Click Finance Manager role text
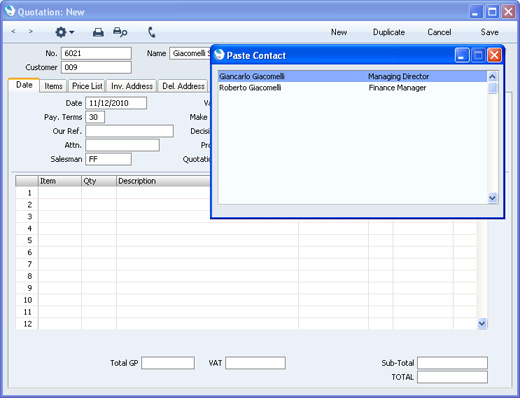520x398 pixels. point(397,88)
